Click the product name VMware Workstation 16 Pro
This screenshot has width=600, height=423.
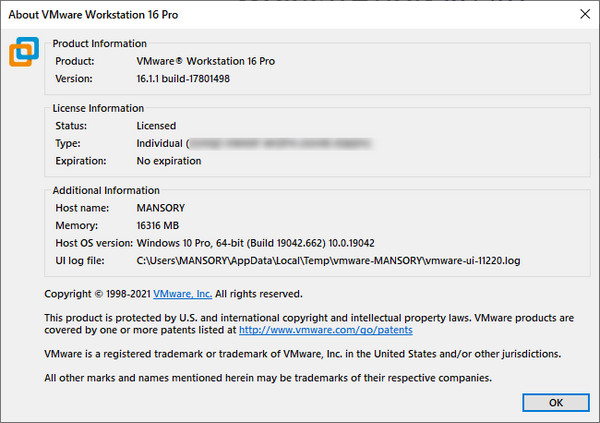205,61
